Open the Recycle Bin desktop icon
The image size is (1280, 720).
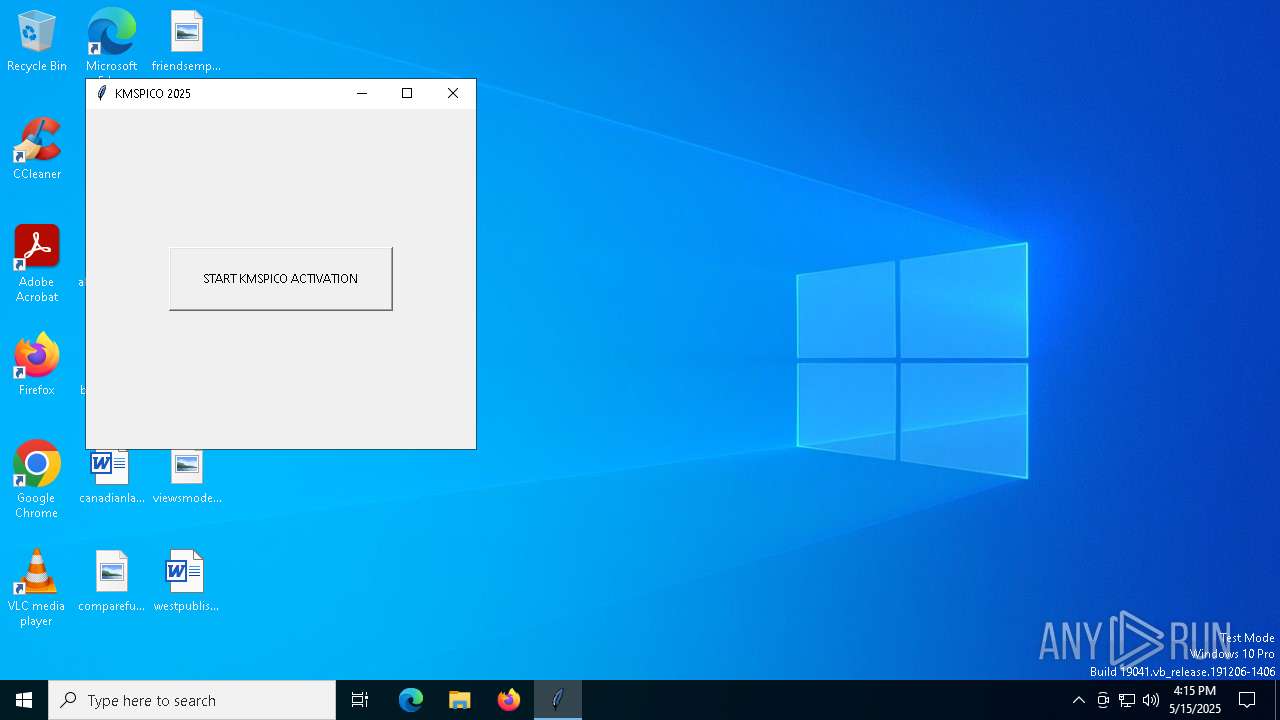(x=37, y=42)
